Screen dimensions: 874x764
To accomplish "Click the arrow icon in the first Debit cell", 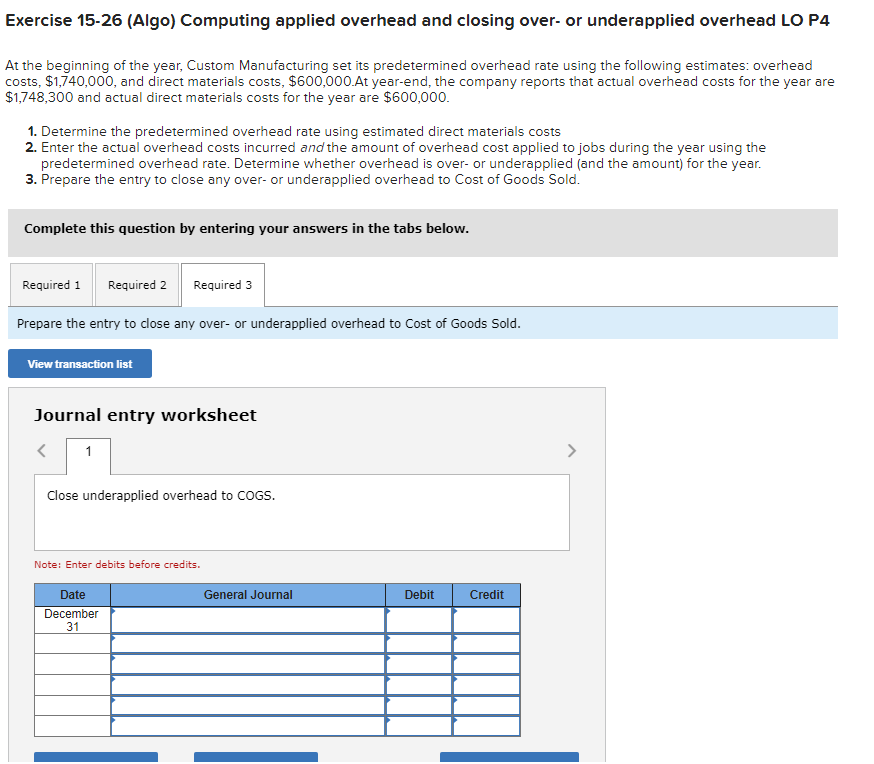I will coord(388,612).
